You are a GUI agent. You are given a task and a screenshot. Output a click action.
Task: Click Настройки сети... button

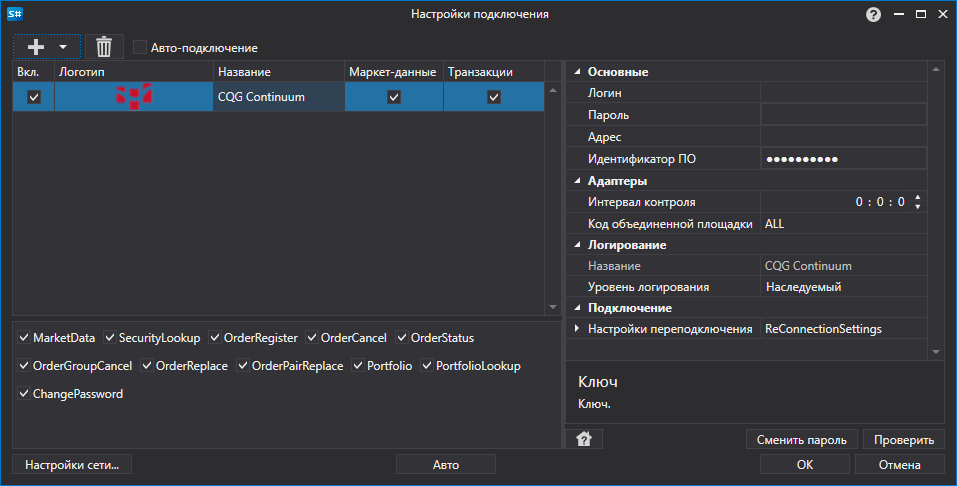click(72, 465)
